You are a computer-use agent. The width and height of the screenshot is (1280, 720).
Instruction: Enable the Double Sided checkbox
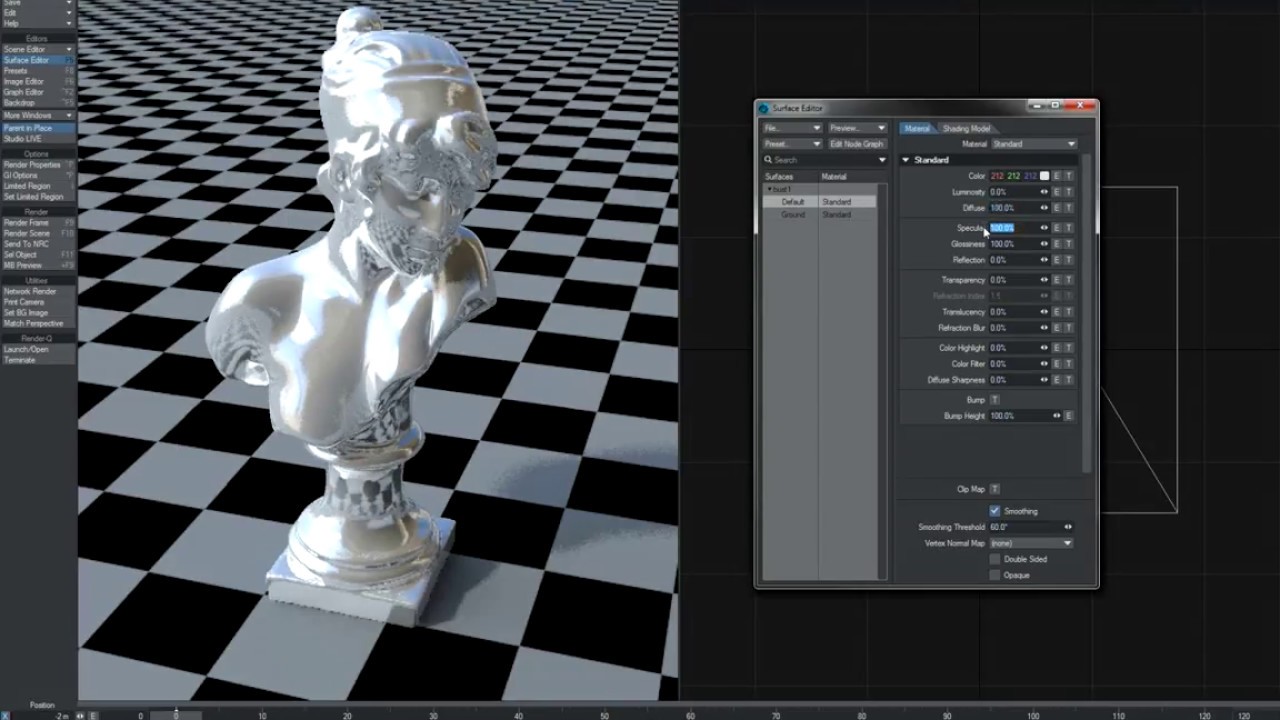[995, 559]
